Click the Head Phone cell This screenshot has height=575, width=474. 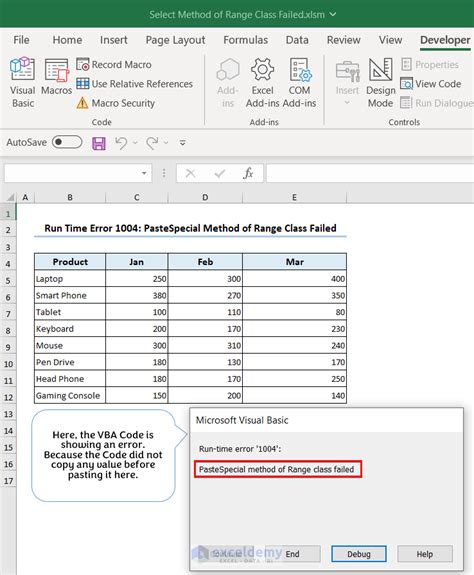(x=70, y=379)
